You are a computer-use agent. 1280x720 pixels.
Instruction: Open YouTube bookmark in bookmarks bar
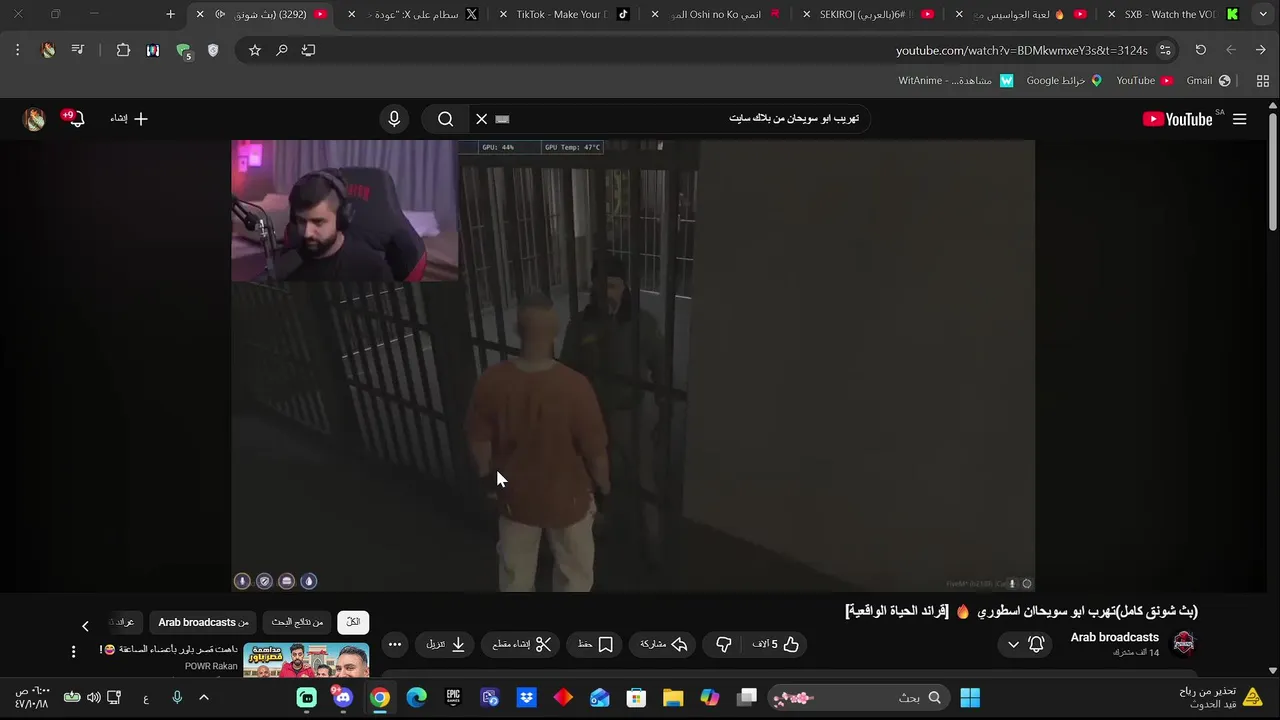coord(1144,81)
